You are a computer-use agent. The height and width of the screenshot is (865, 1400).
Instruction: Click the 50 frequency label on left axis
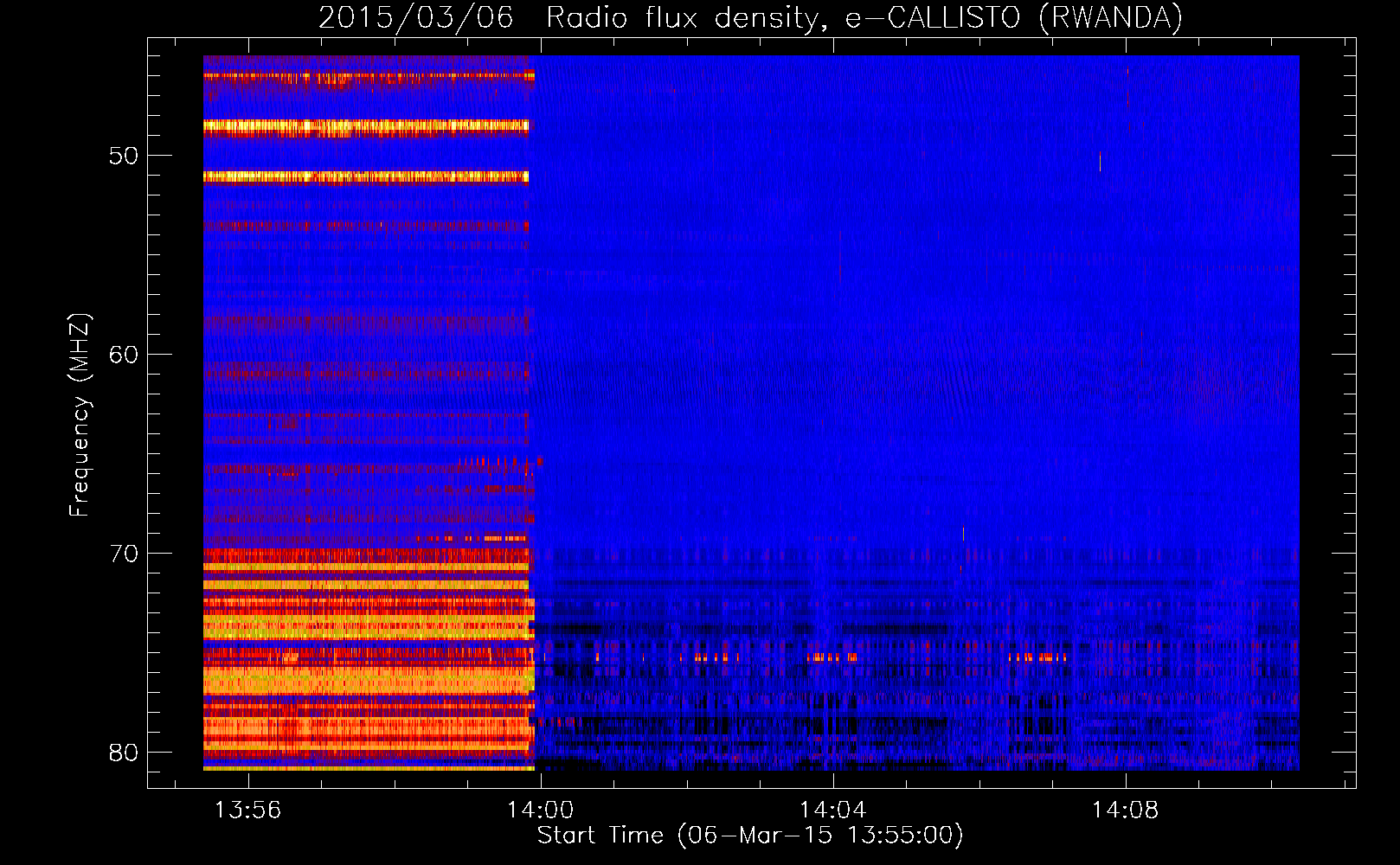pos(124,156)
